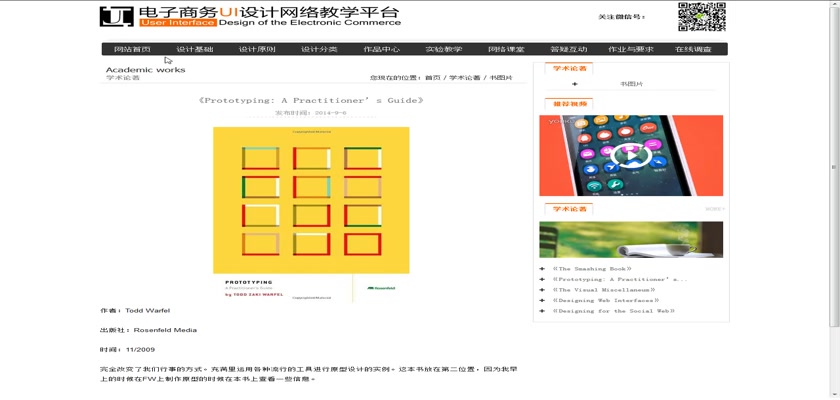This screenshot has width=840, height=400.
Task: Open 《Designing for the Social Web》 link
Action: pyautogui.click(x=613, y=311)
